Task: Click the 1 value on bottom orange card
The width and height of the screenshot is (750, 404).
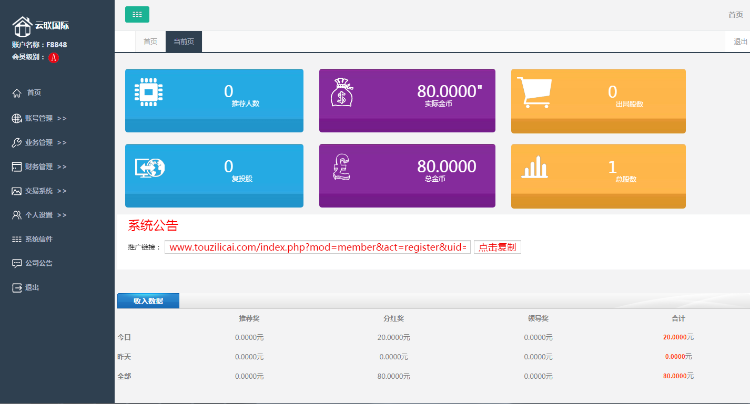Action: (612, 167)
